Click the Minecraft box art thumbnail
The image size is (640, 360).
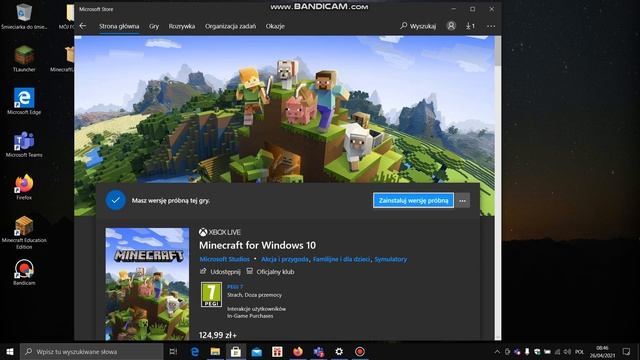click(x=147, y=284)
